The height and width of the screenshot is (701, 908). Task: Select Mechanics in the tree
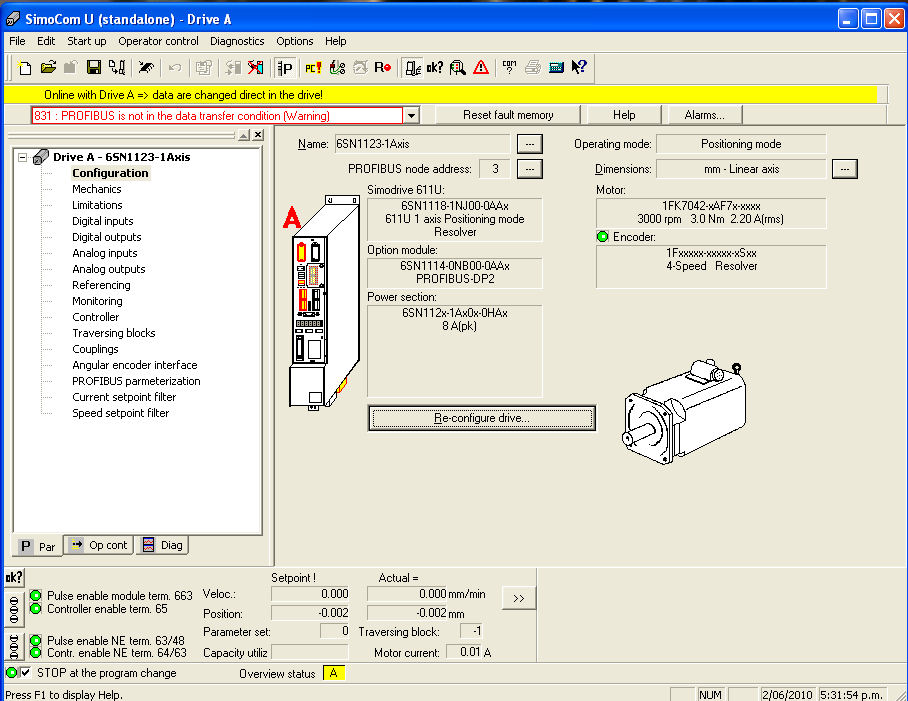tap(97, 189)
